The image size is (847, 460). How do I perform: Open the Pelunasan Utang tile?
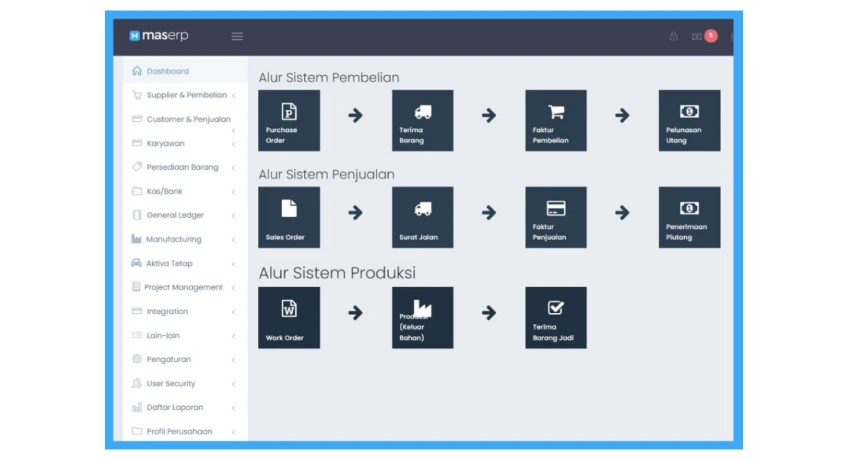(689, 120)
